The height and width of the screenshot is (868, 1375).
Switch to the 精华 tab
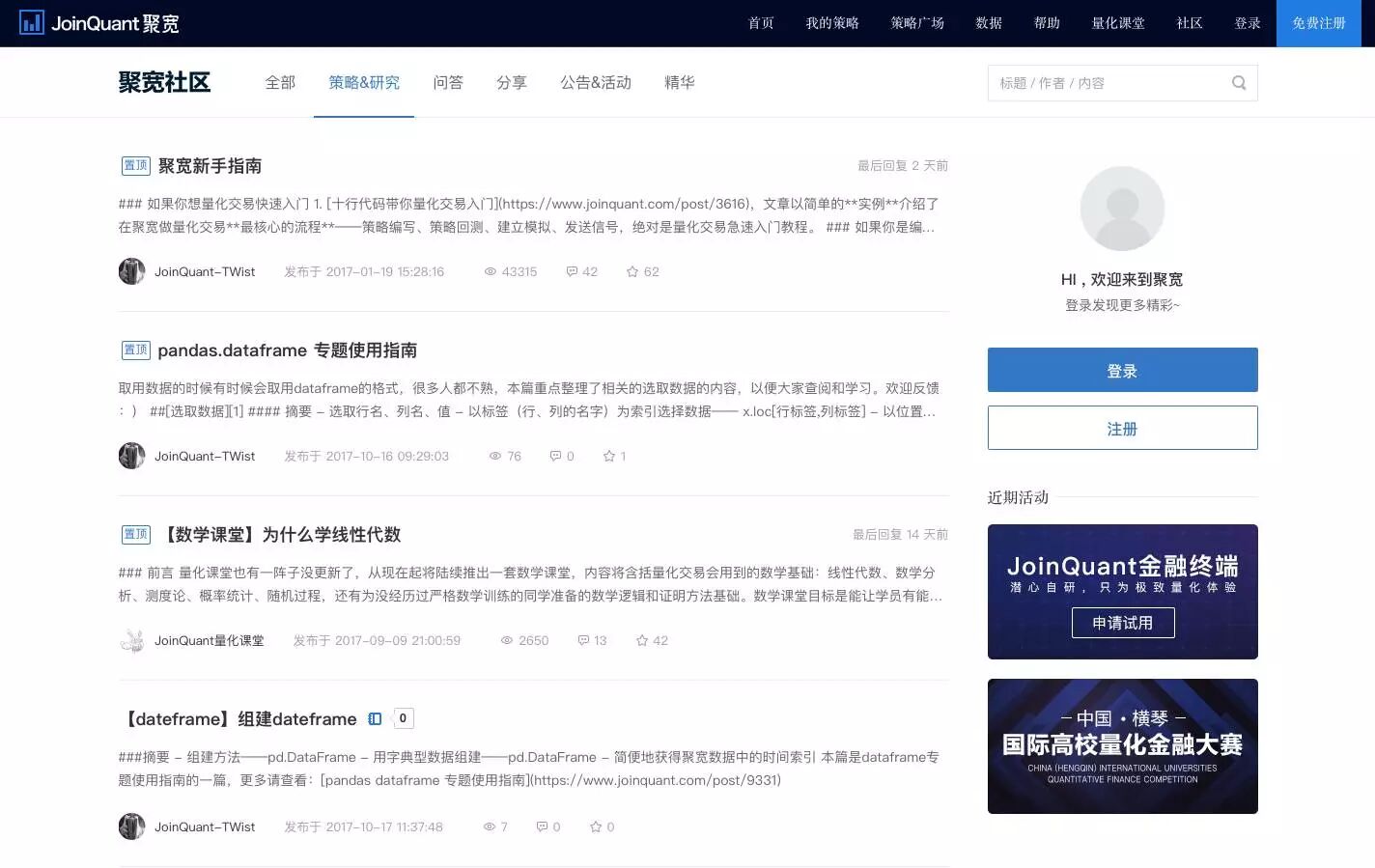[680, 83]
